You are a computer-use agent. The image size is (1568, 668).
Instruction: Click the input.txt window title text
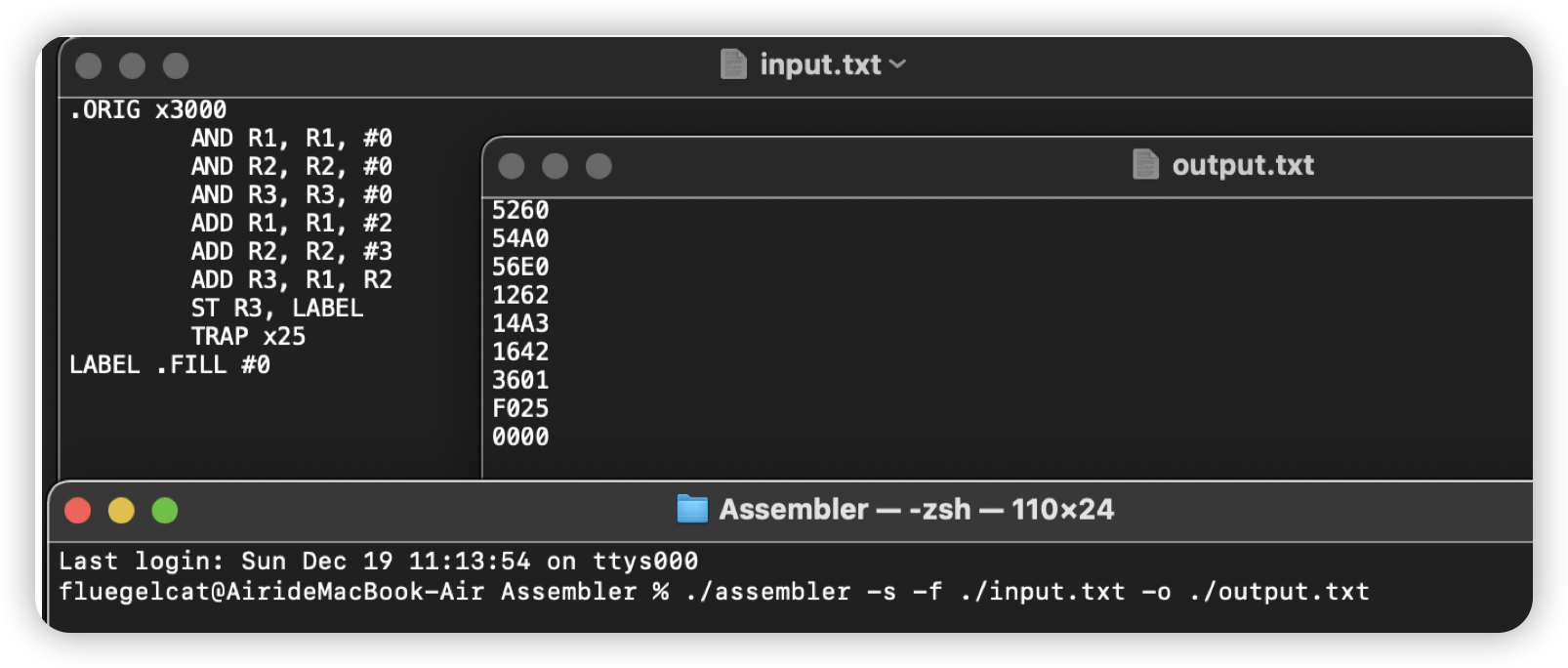(x=820, y=64)
